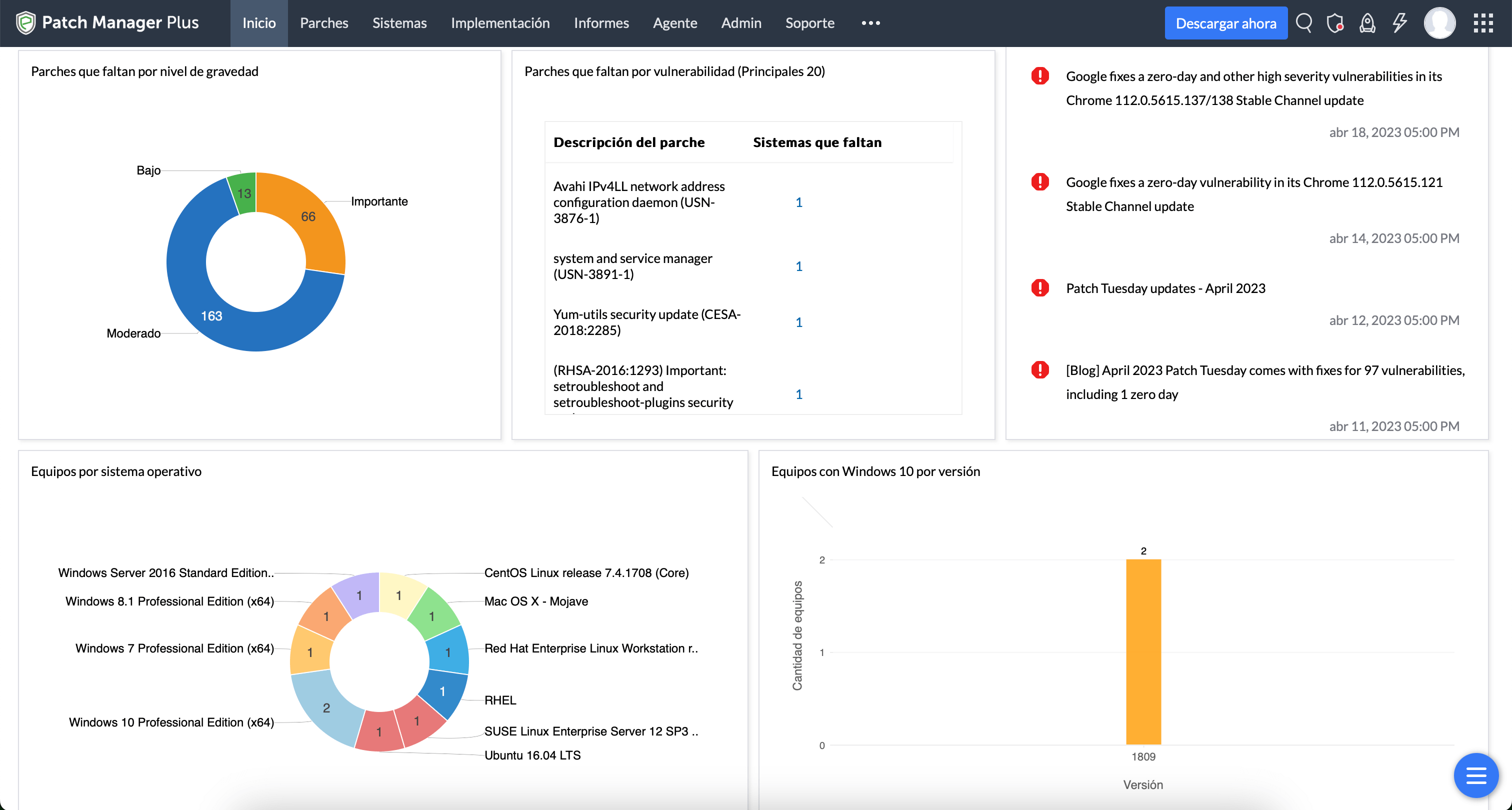1512x810 pixels.
Task: Click Windows 8.1 Professional Edition (x64) label
Action: 169,601
